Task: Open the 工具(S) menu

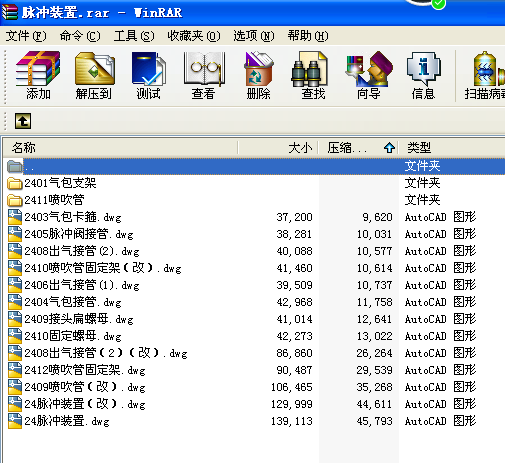Action: (x=134, y=36)
